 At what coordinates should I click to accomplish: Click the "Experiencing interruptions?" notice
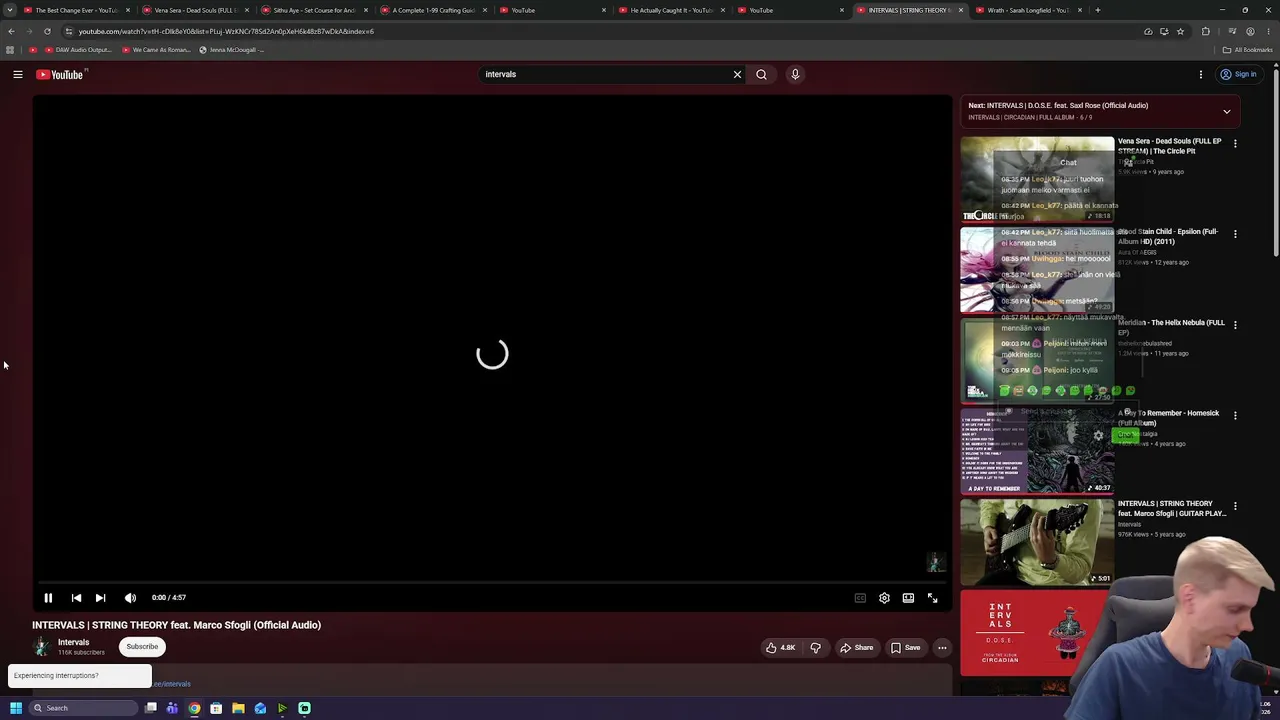coord(80,676)
